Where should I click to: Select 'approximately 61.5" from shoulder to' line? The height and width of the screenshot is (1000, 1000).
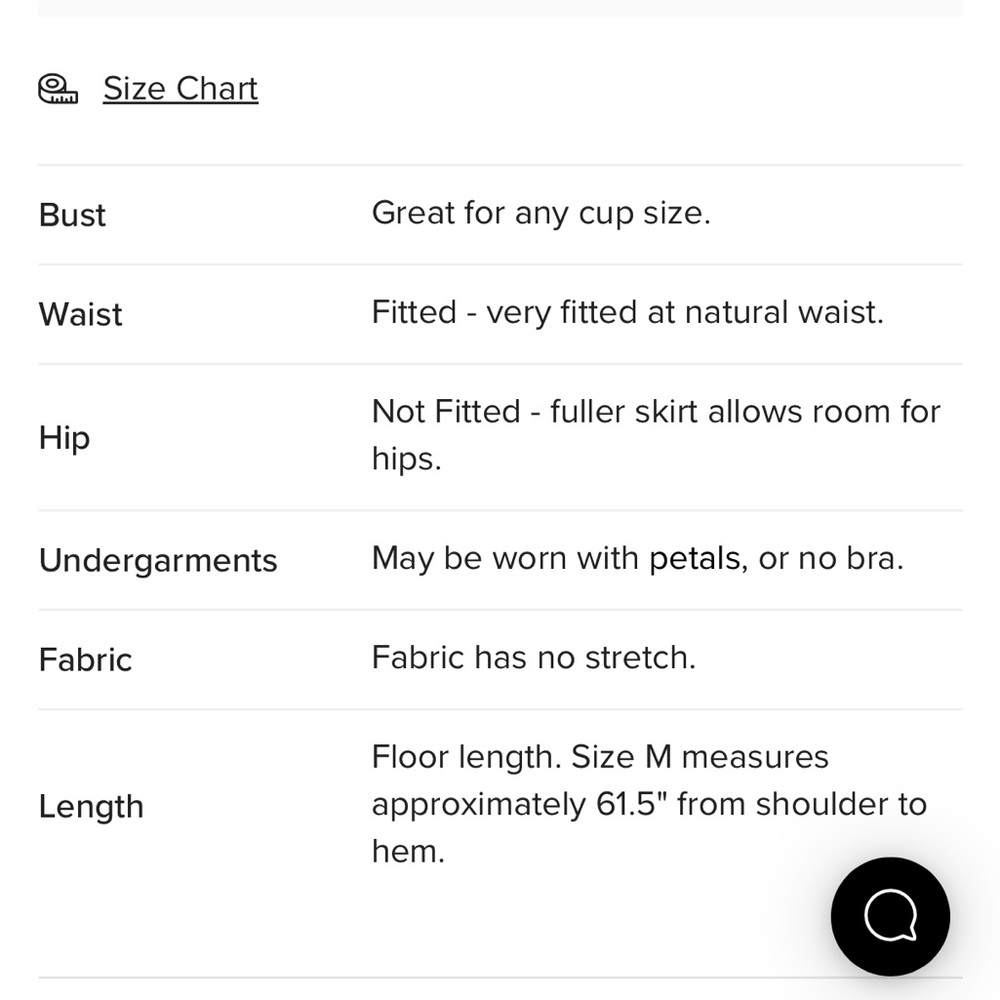649,804
